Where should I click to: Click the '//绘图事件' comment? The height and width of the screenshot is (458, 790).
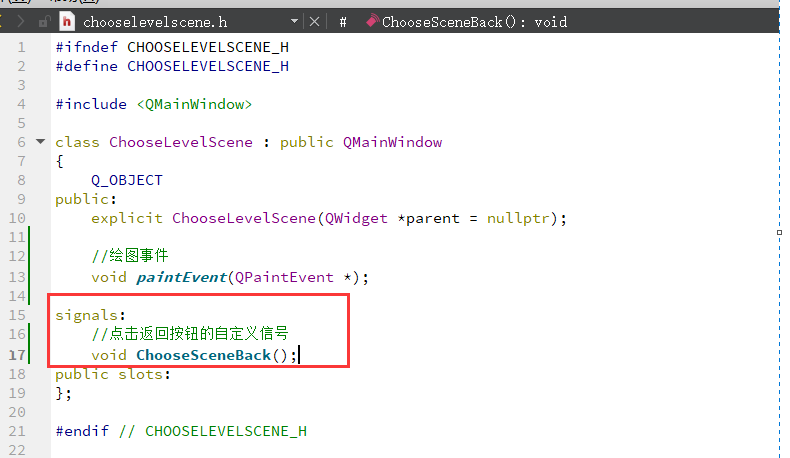click(x=130, y=256)
